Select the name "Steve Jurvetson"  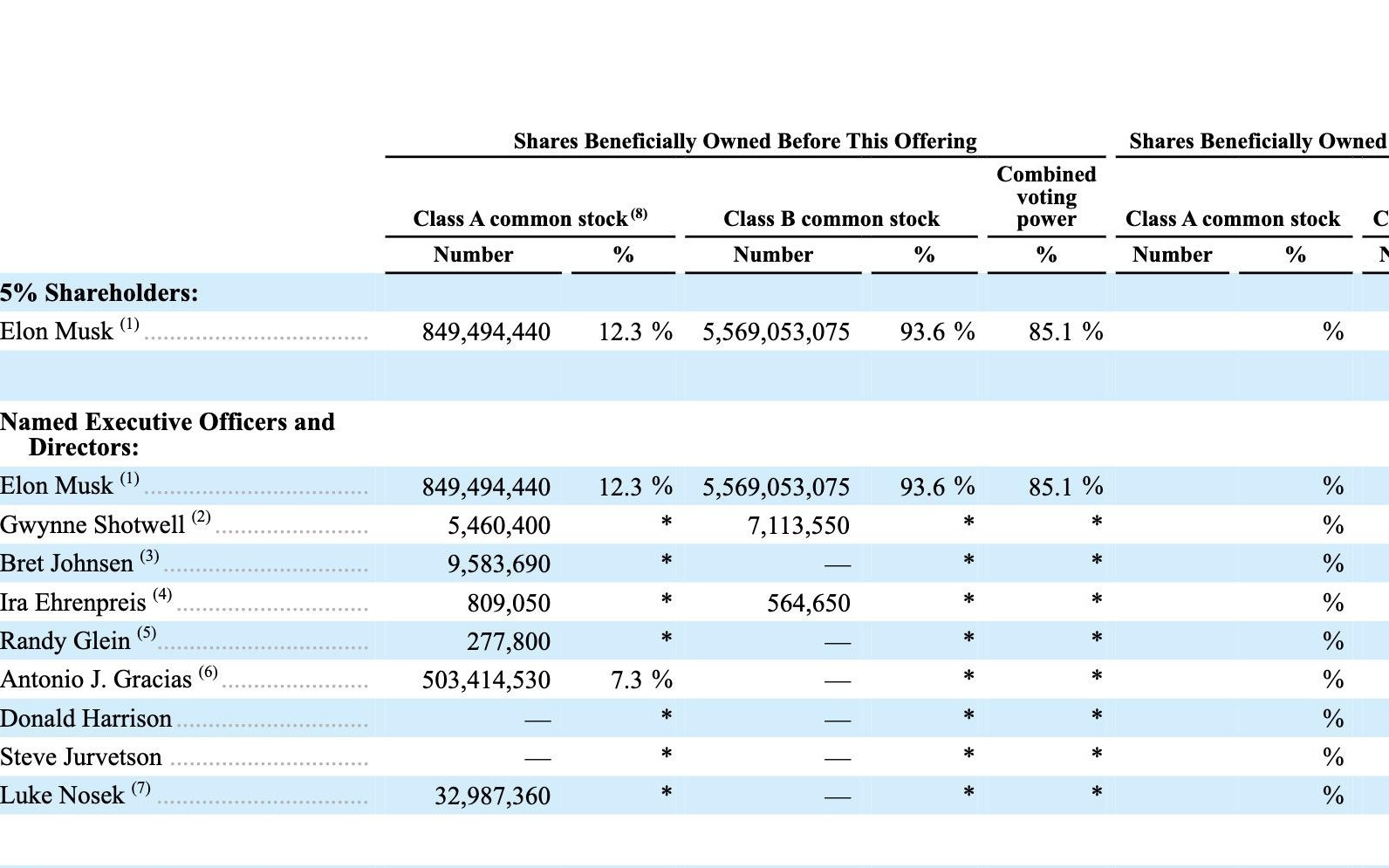coord(81,757)
